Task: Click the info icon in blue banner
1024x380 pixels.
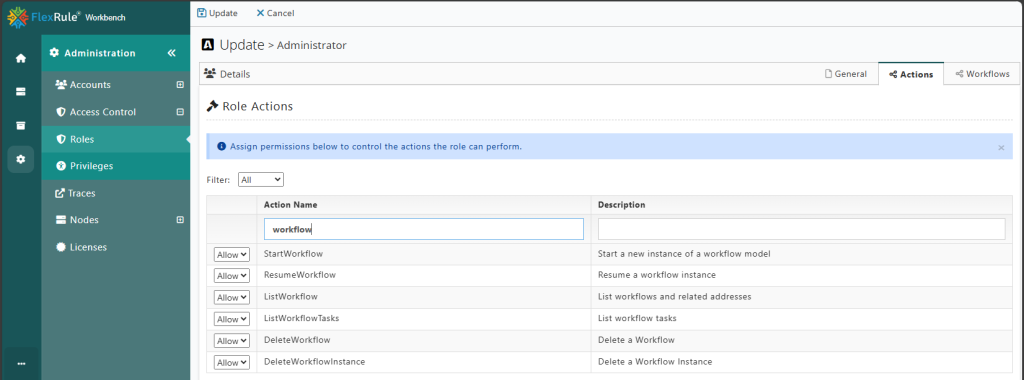Action: click(221, 147)
